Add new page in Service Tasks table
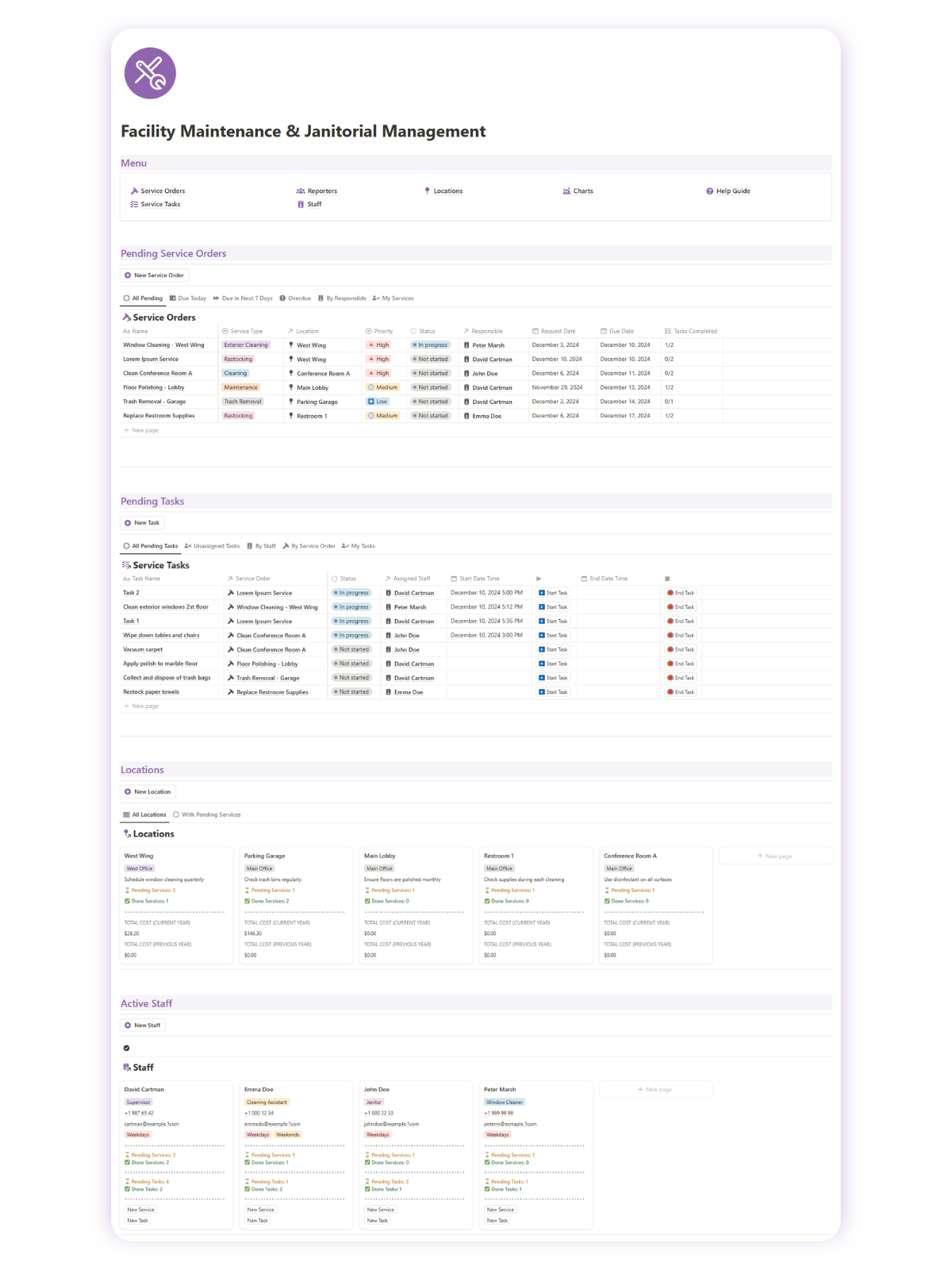952x1270 pixels. [x=141, y=706]
